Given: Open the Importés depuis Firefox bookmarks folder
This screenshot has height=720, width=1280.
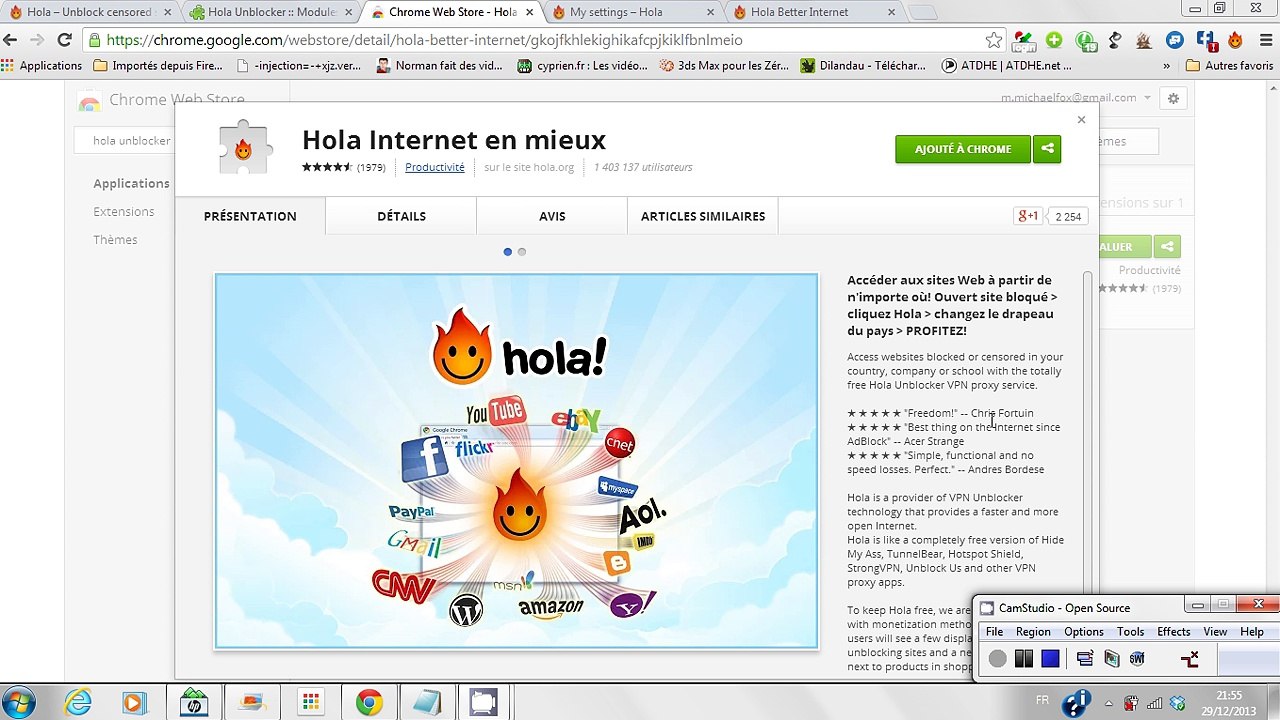Looking at the screenshot, I should coord(158,66).
